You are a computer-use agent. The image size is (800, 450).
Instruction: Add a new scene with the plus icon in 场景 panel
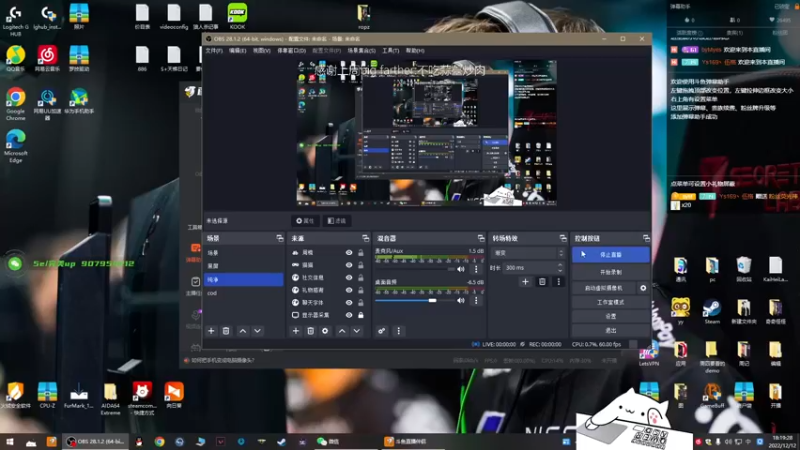click(x=211, y=331)
